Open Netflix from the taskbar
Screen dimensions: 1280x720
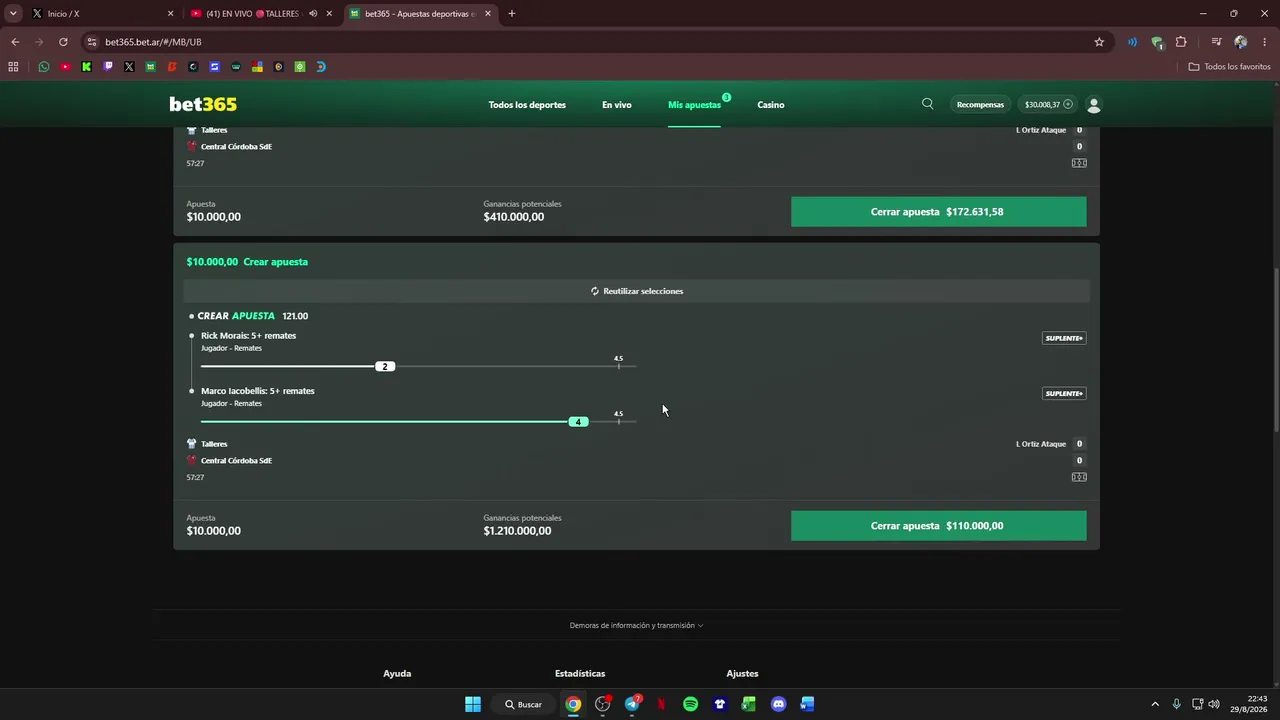coord(661,704)
